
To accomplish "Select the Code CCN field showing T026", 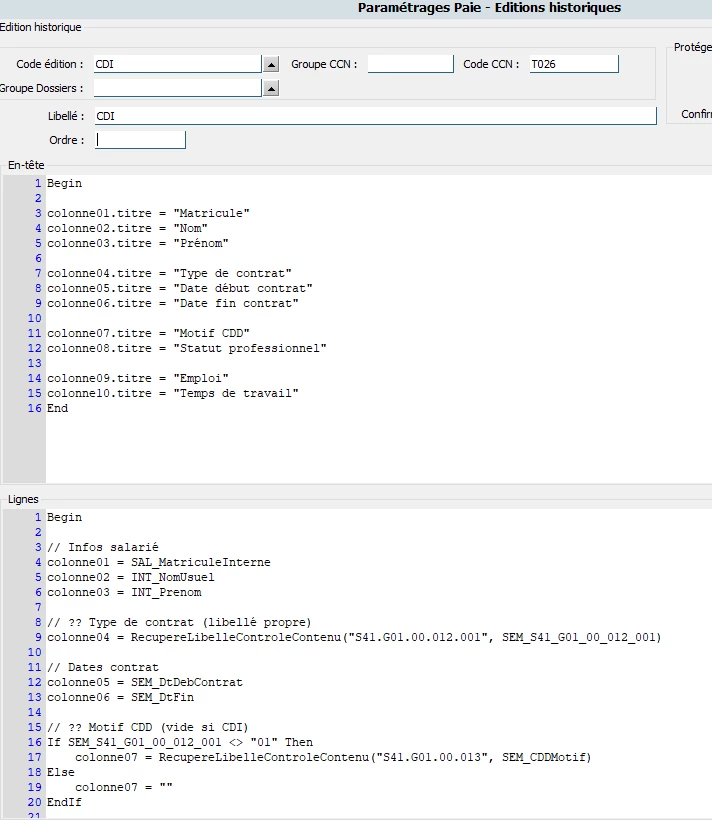I will tap(574, 64).
